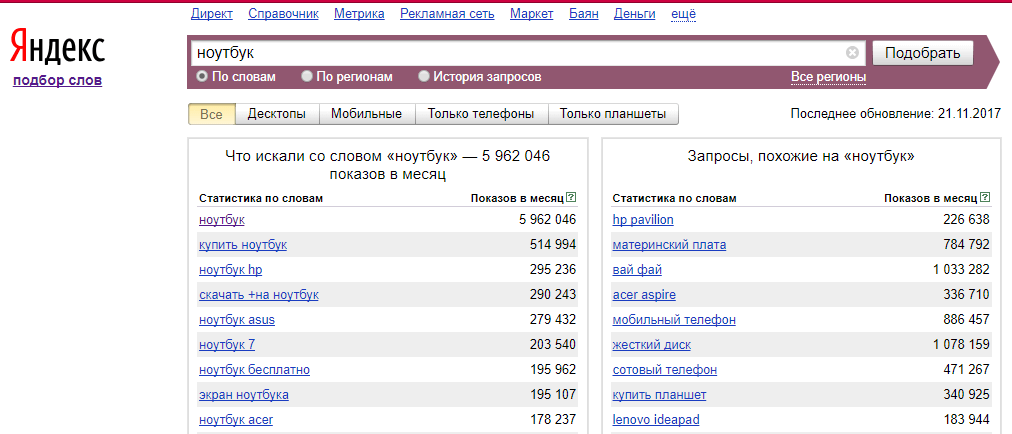
Task: Open the купить ноутбук keyword link
Action: pyautogui.click(x=243, y=245)
